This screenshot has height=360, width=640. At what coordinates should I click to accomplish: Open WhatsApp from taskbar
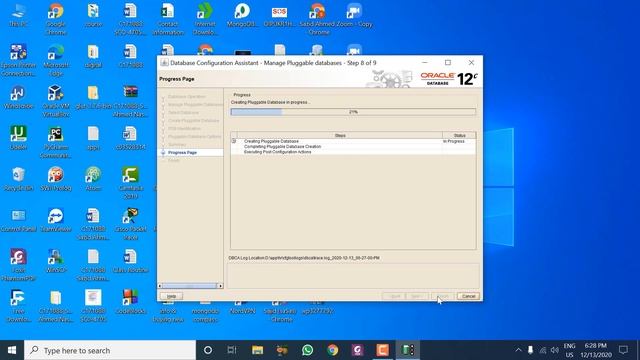coord(307,350)
